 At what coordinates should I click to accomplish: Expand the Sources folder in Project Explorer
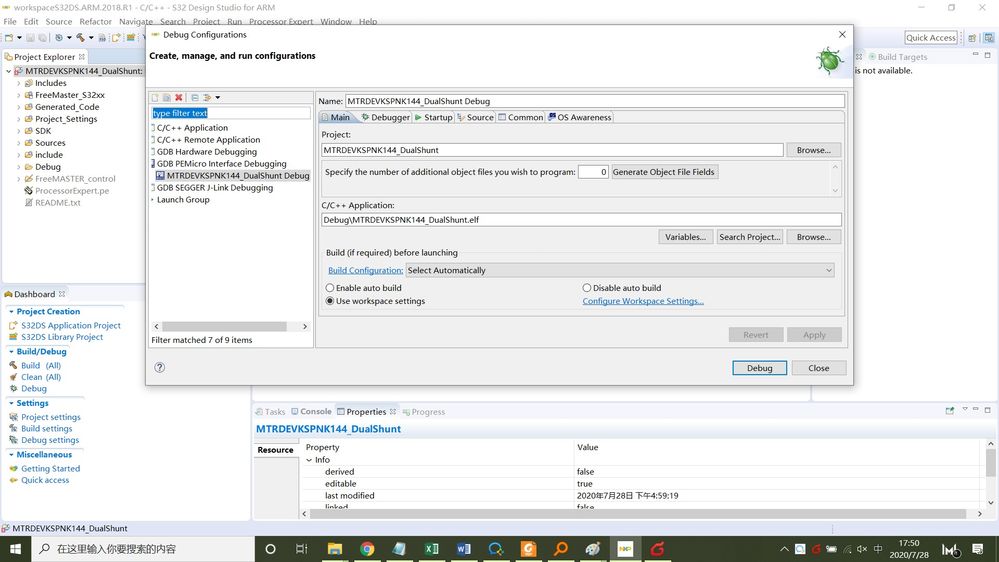click(18, 143)
